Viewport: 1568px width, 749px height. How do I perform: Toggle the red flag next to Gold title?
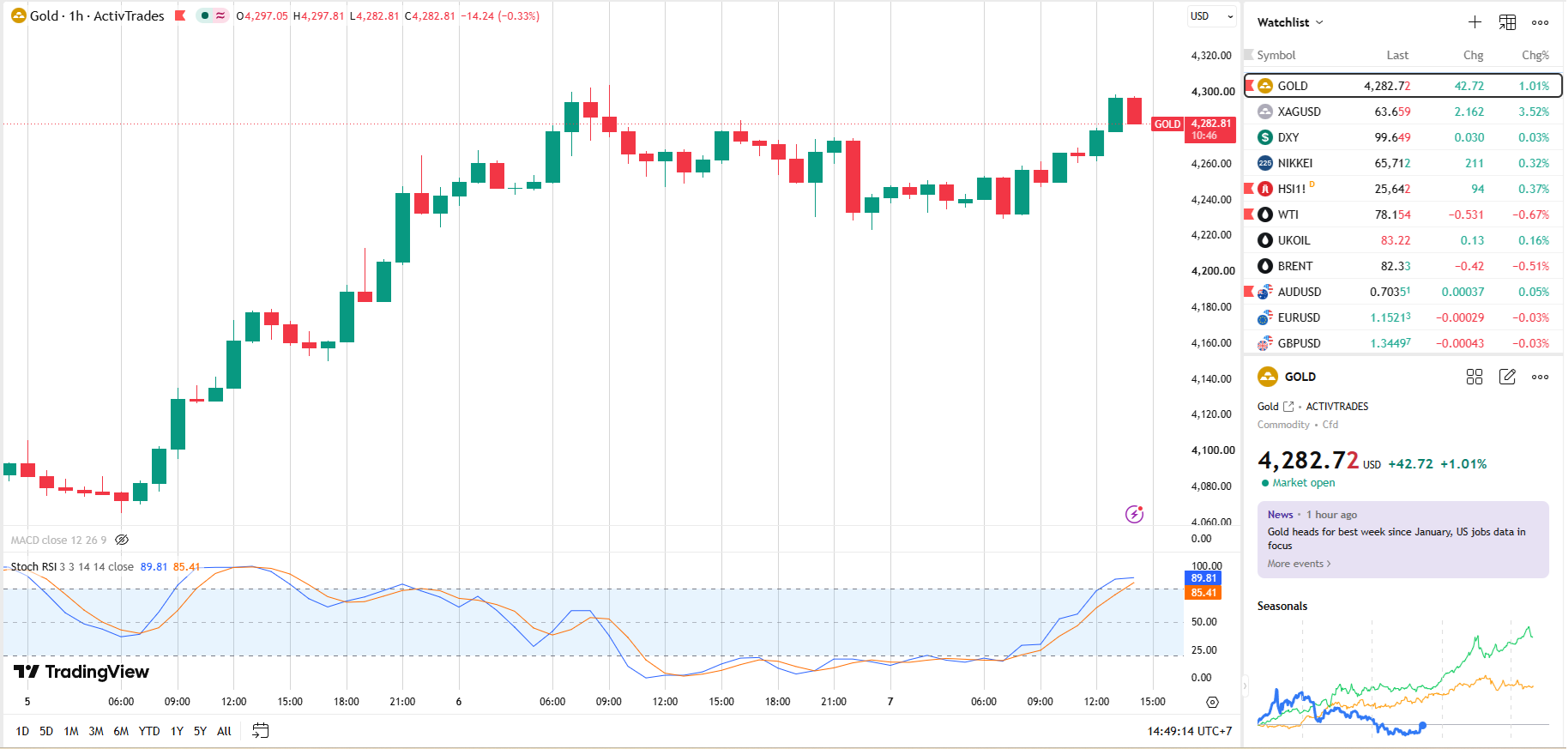180,15
